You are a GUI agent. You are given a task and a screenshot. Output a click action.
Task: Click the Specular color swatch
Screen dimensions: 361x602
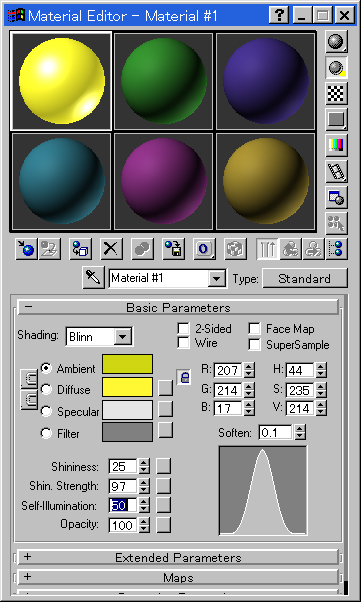click(127, 410)
